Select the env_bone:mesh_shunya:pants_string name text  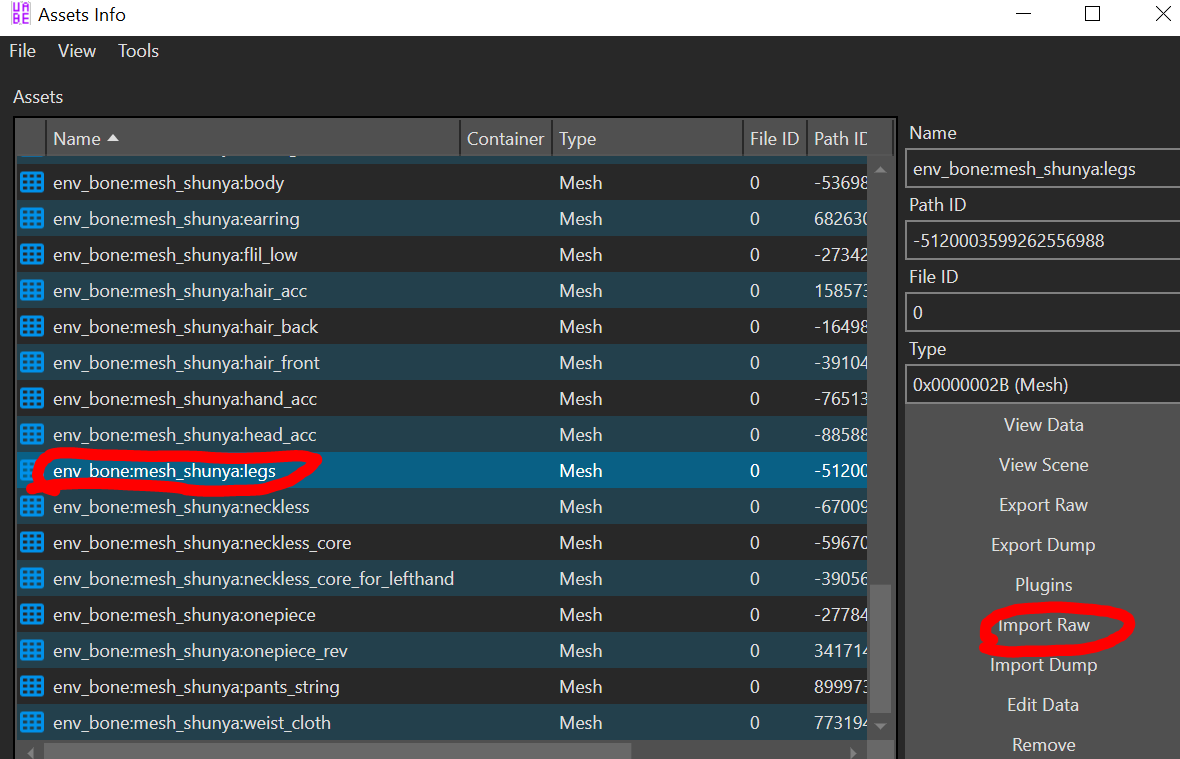click(x=196, y=688)
